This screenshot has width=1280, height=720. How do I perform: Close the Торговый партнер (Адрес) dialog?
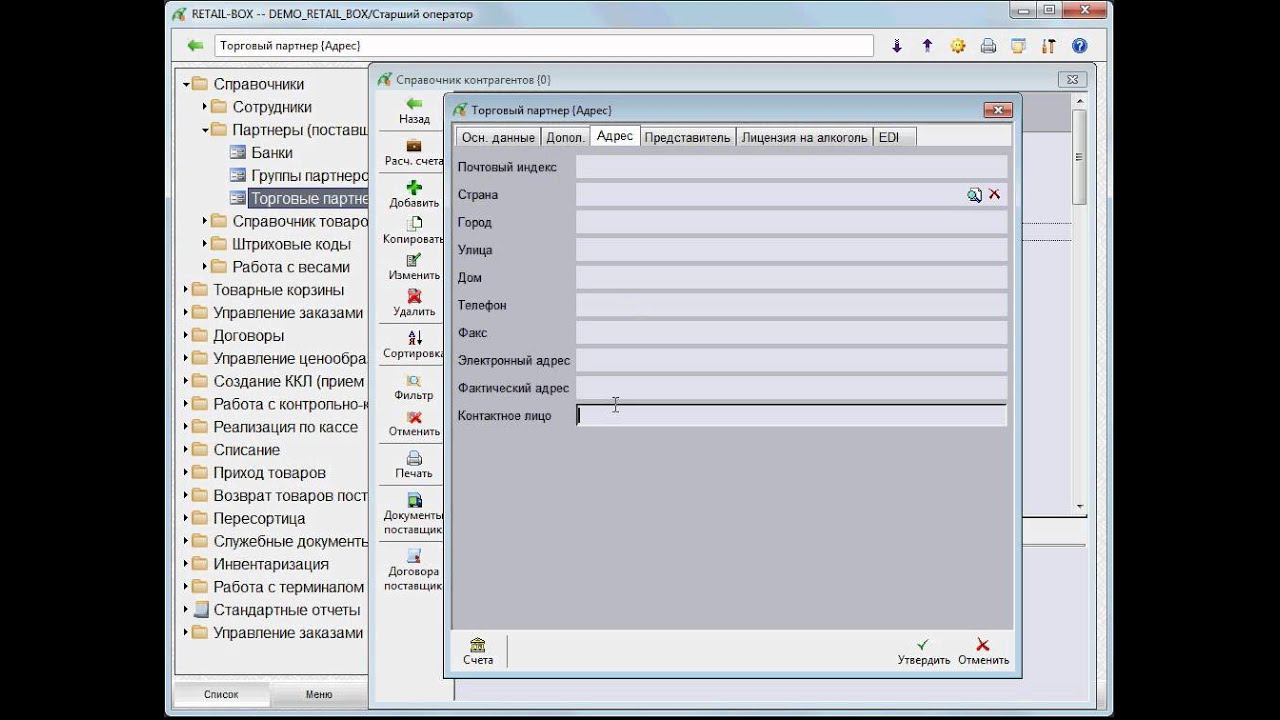[998, 110]
